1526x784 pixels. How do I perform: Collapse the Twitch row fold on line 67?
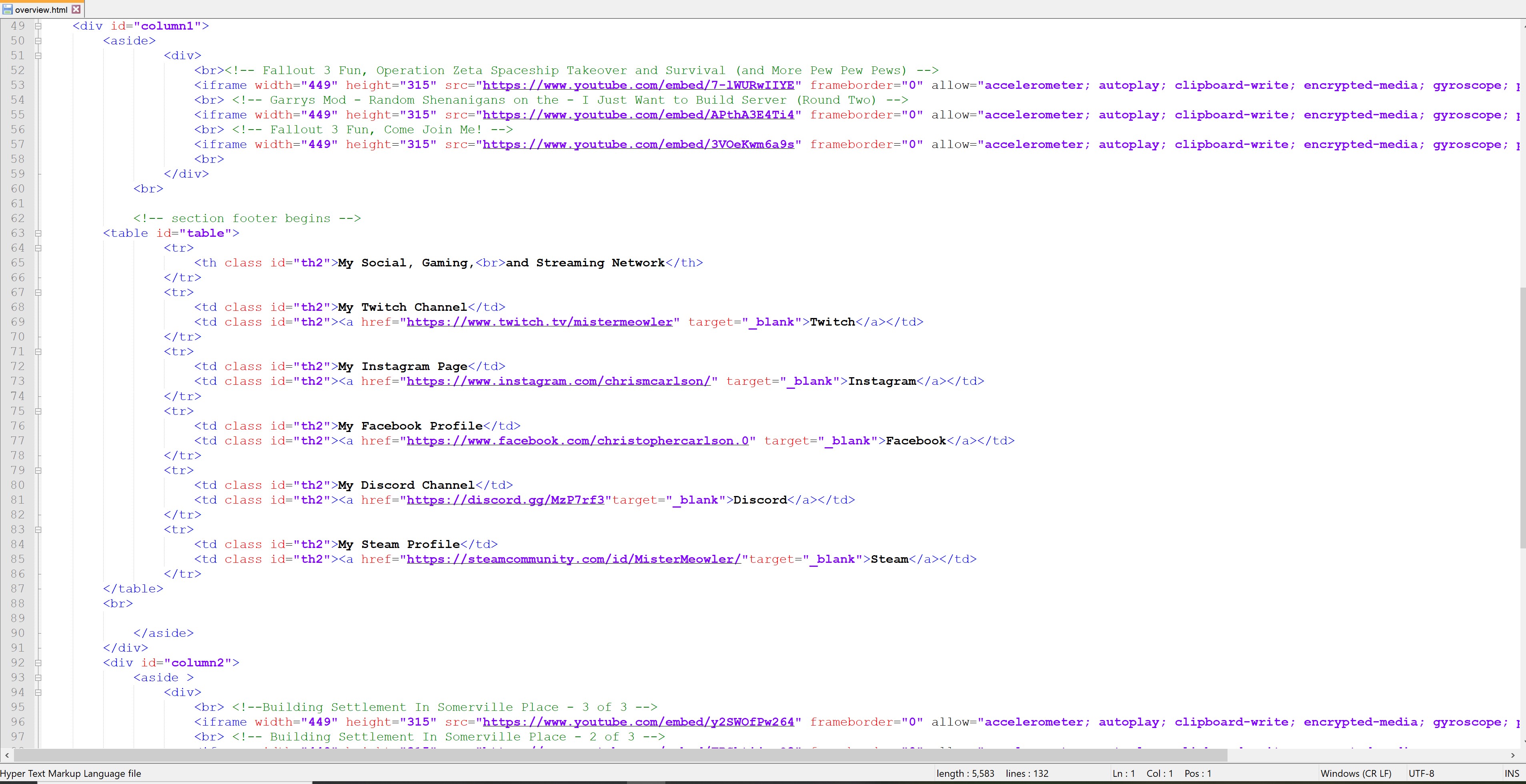pyautogui.click(x=38, y=292)
